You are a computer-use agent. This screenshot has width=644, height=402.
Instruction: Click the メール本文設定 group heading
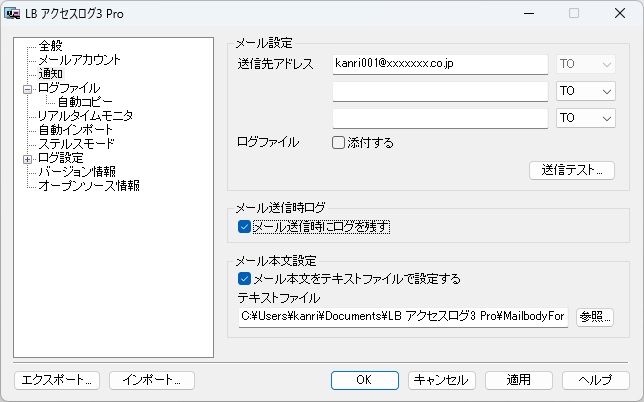point(276,261)
